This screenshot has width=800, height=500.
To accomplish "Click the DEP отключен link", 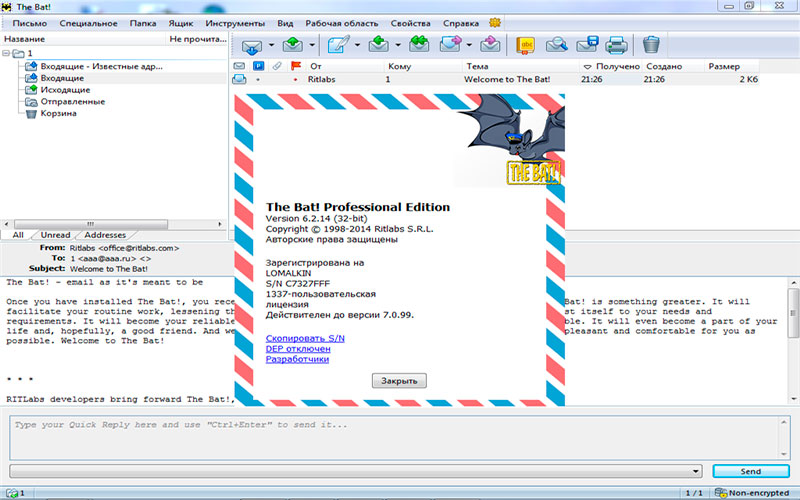I will click(x=298, y=348).
